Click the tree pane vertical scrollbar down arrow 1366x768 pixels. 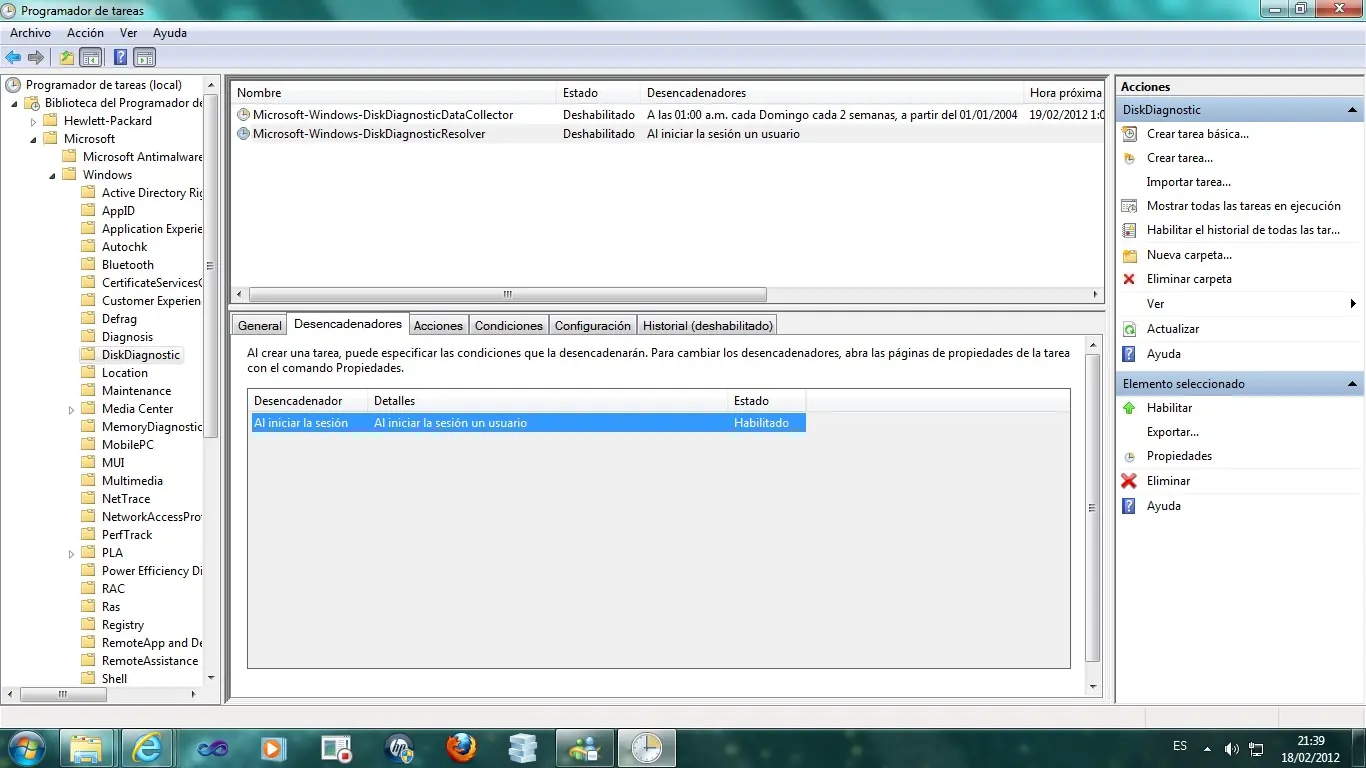pos(211,678)
